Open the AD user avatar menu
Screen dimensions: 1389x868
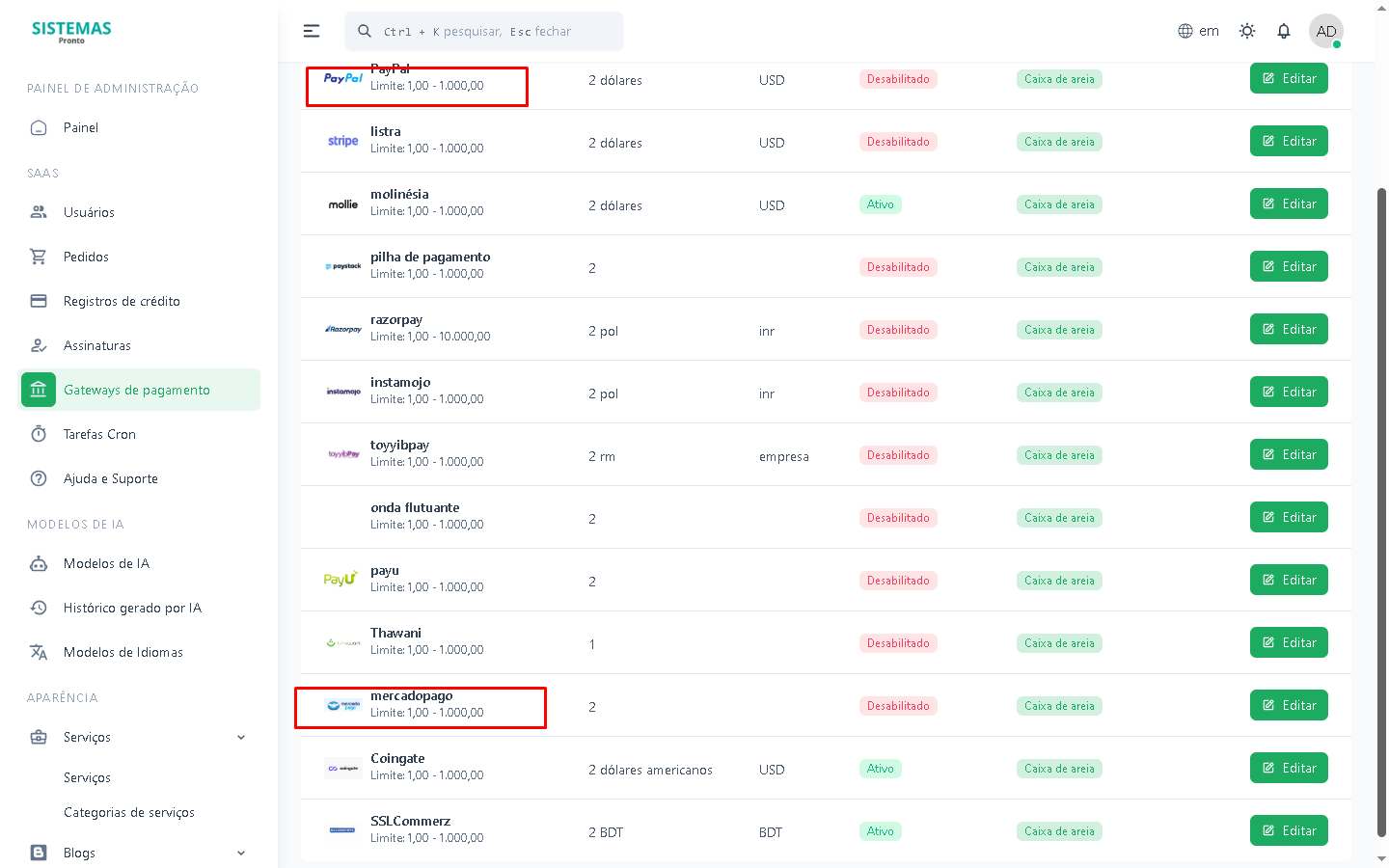pyautogui.click(x=1326, y=31)
